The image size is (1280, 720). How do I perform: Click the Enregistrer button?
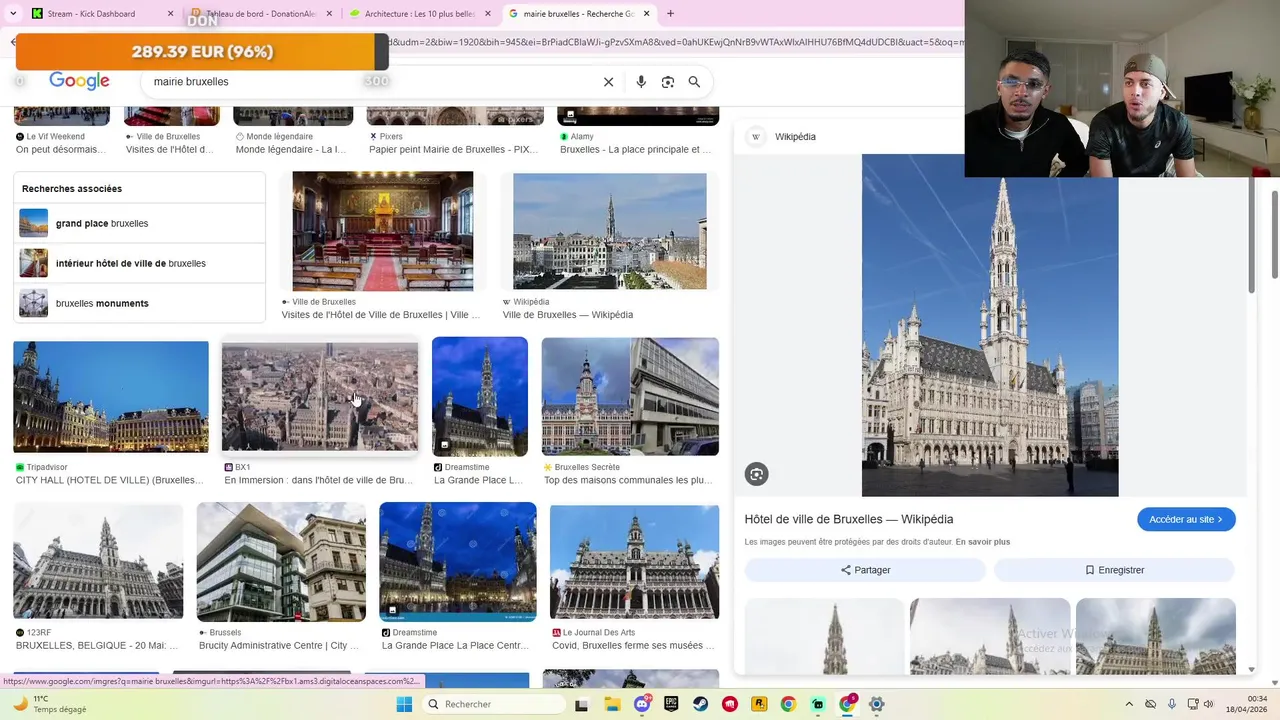(1114, 570)
